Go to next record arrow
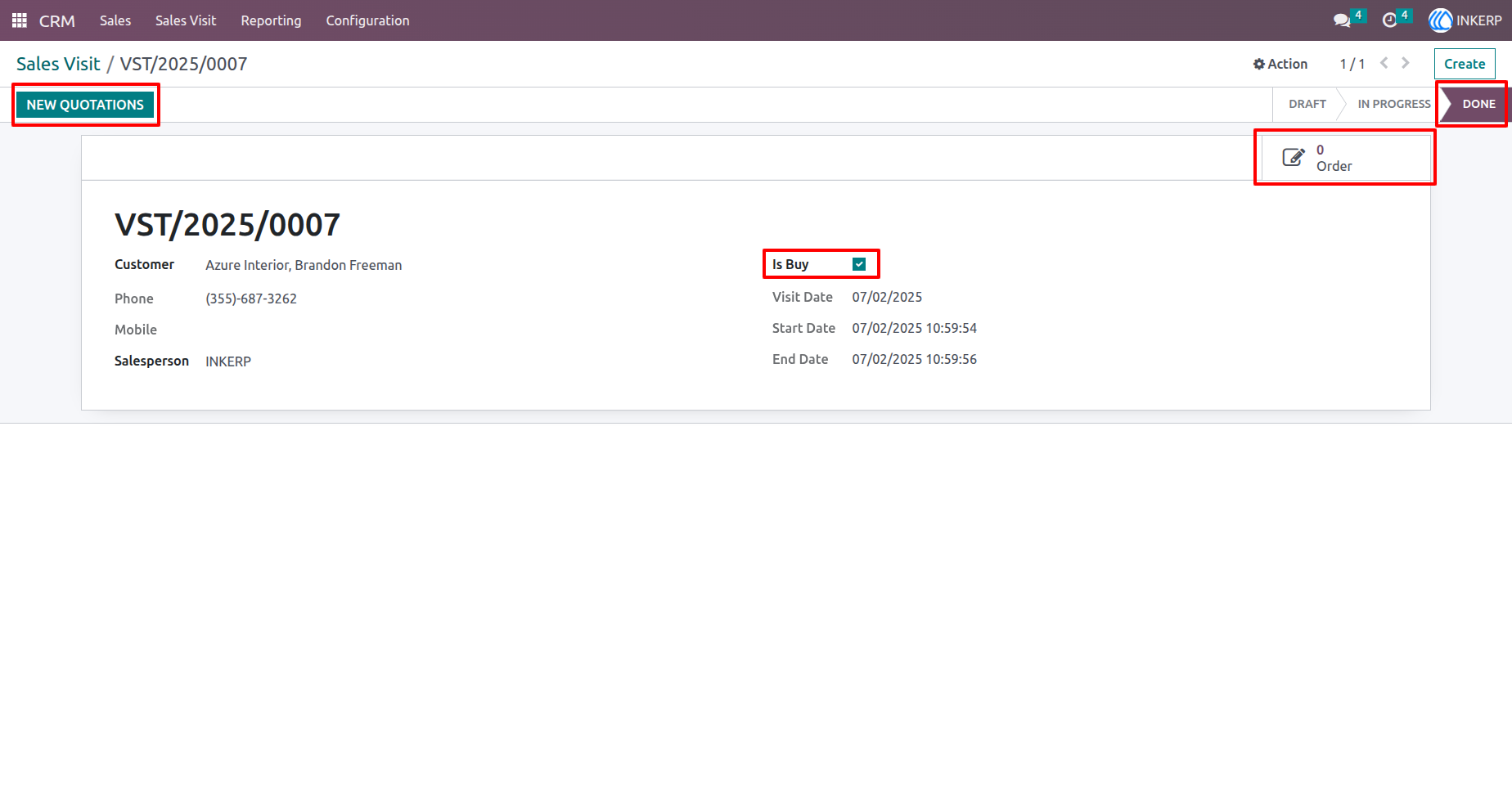Screen dimensions: 1512x790 click(1406, 63)
